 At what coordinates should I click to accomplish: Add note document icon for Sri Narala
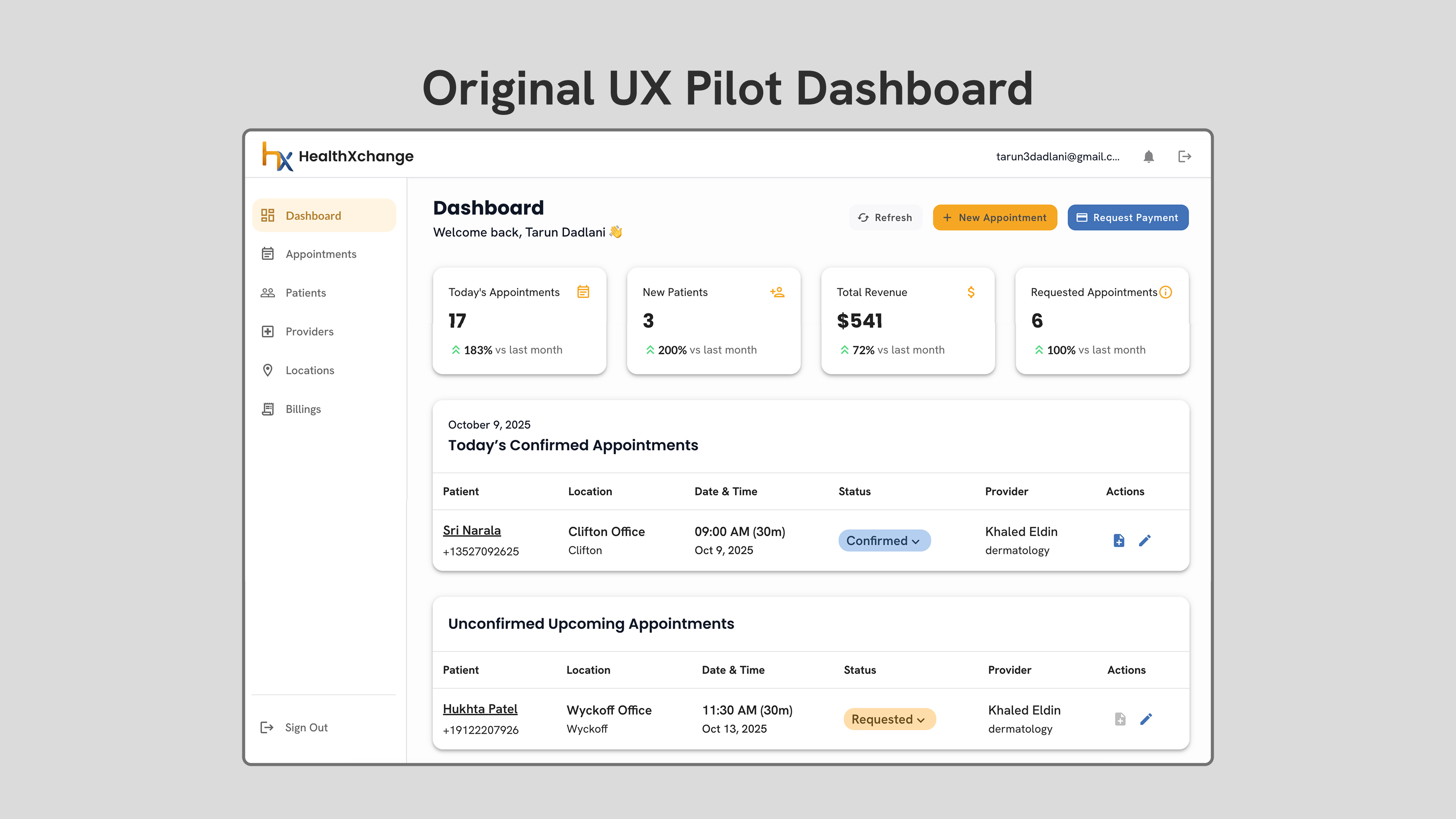coord(1119,540)
